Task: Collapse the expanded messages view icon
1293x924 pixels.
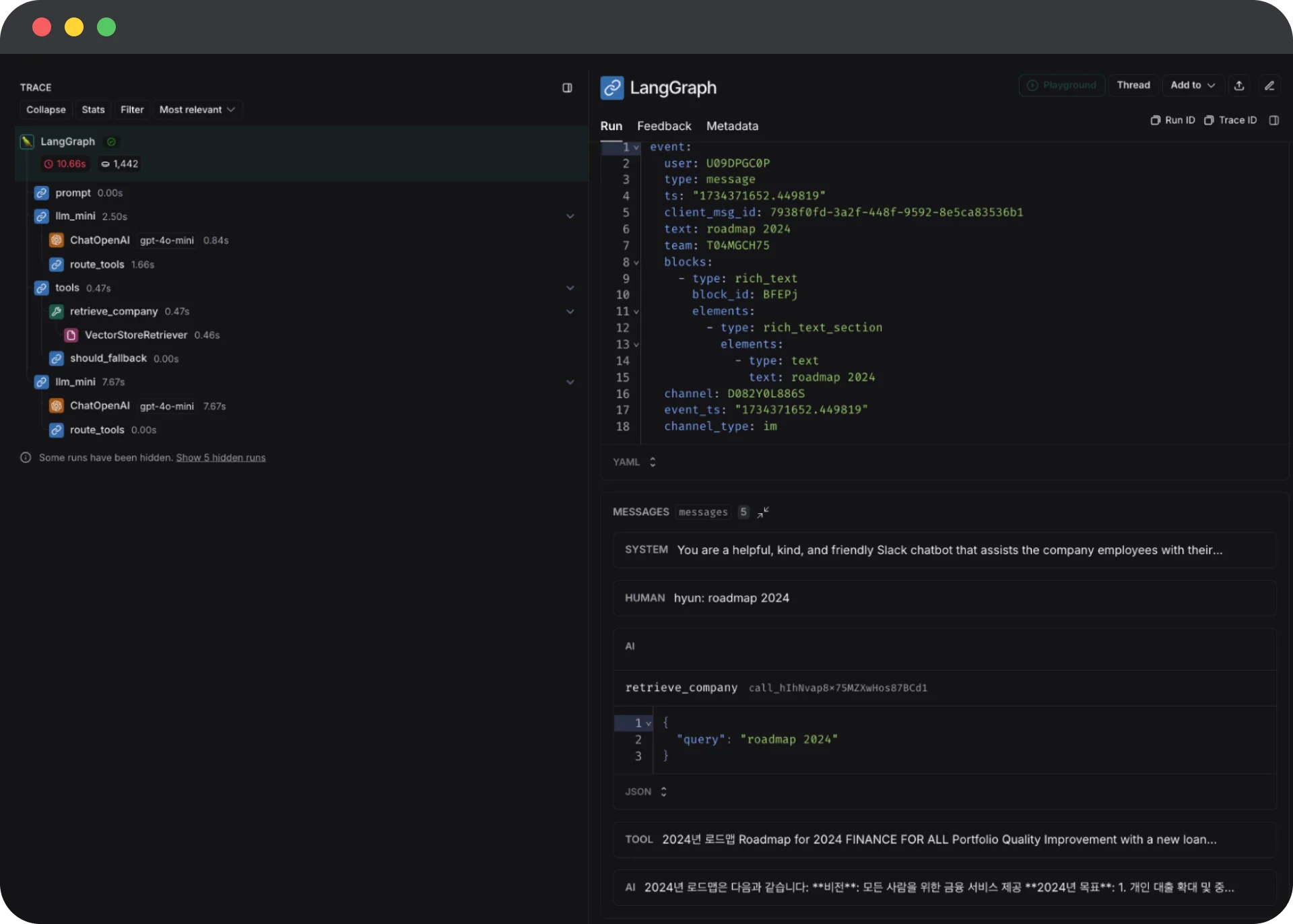Action: point(763,513)
